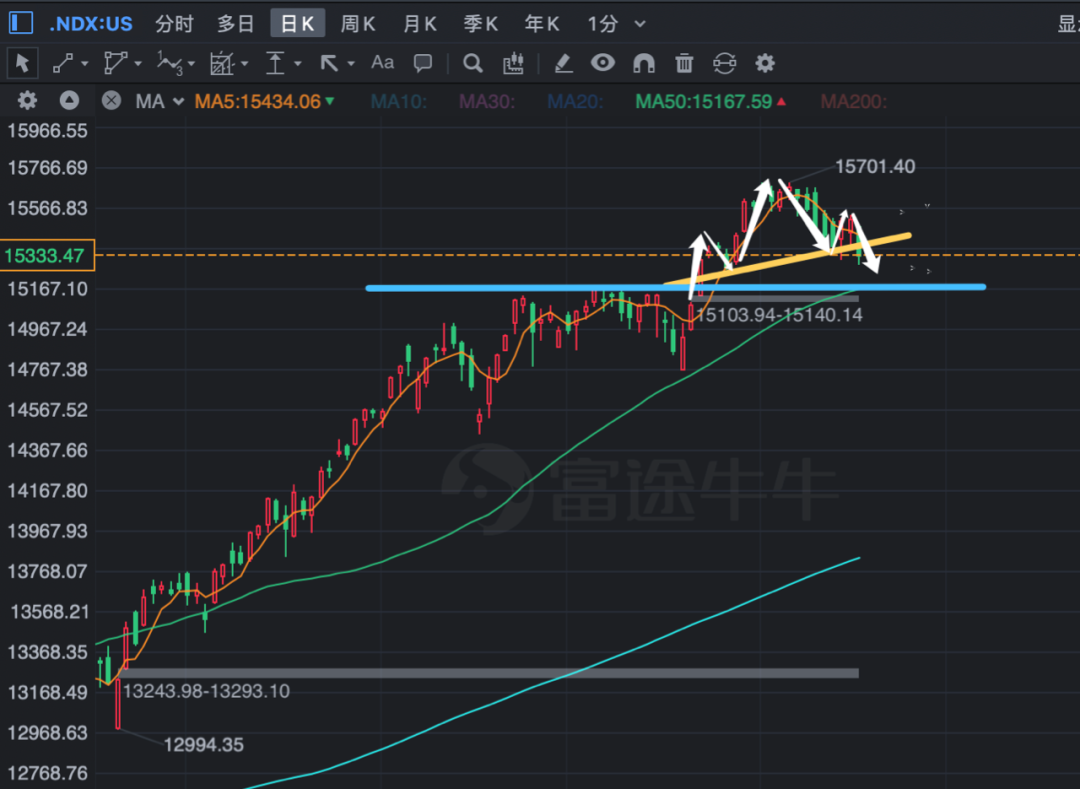
Task: Expand the analysis tool options arrow
Action: tap(245, 64)
